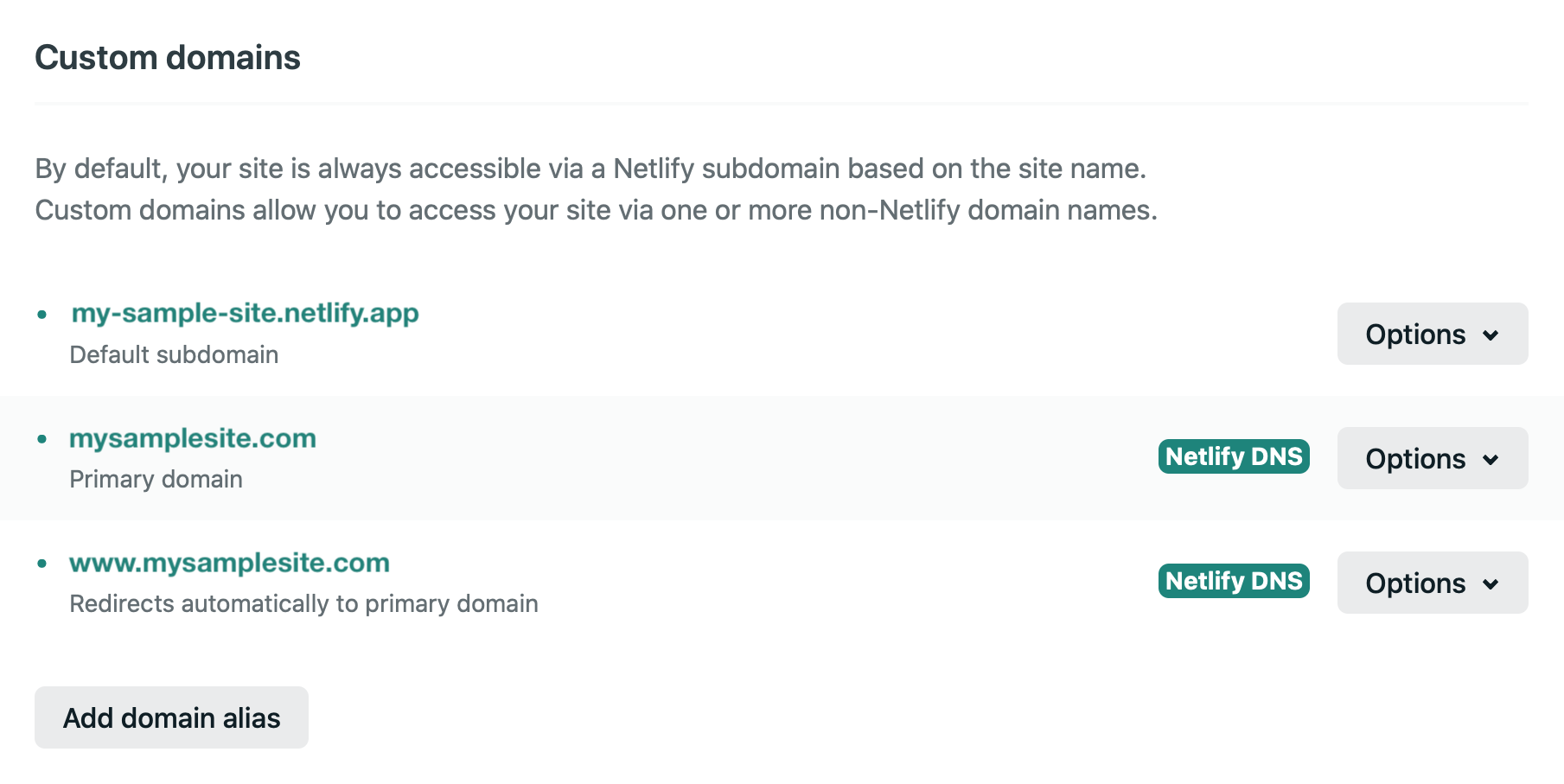Click Netlify DNS badge beside www.mysamplesite.com
The image size is (1564, 784).
[x=1234, y=581]
